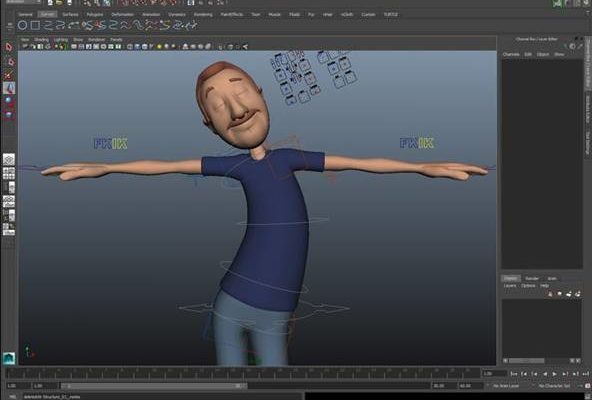
Task: Open Options menu in Layer Editor
Action: pyautogui.click(x=528, y=286)
